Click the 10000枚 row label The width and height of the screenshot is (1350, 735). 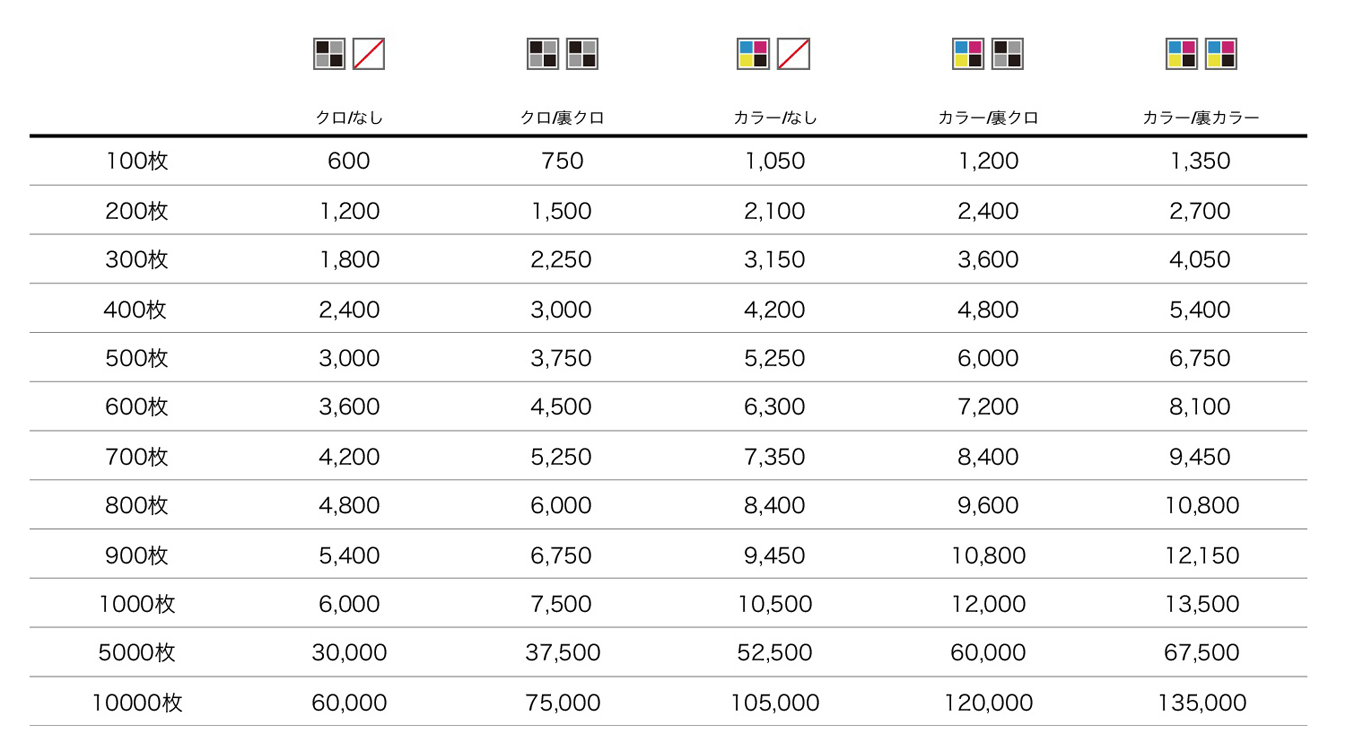[137, 703]
